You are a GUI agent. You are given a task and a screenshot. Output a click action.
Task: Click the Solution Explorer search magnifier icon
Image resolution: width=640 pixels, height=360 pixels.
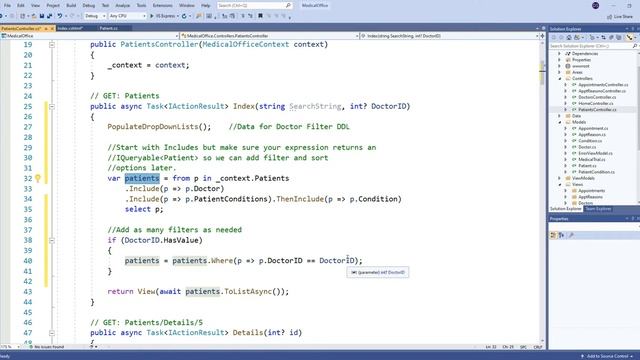coord(635,46)
